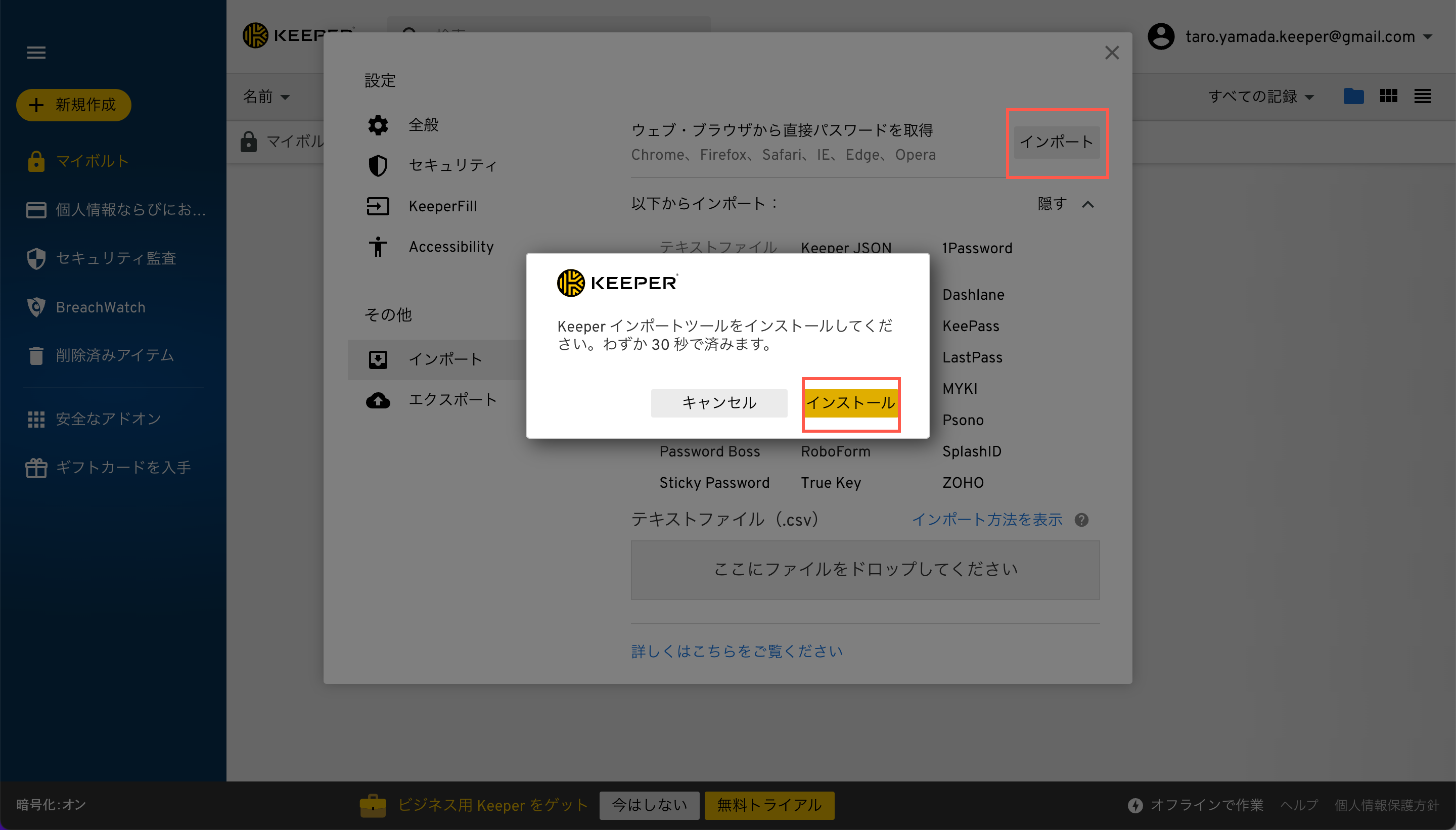Select the セキュリティ settings tab
The width and height of the screenshot is (1456, 830).
pos(452,165)
